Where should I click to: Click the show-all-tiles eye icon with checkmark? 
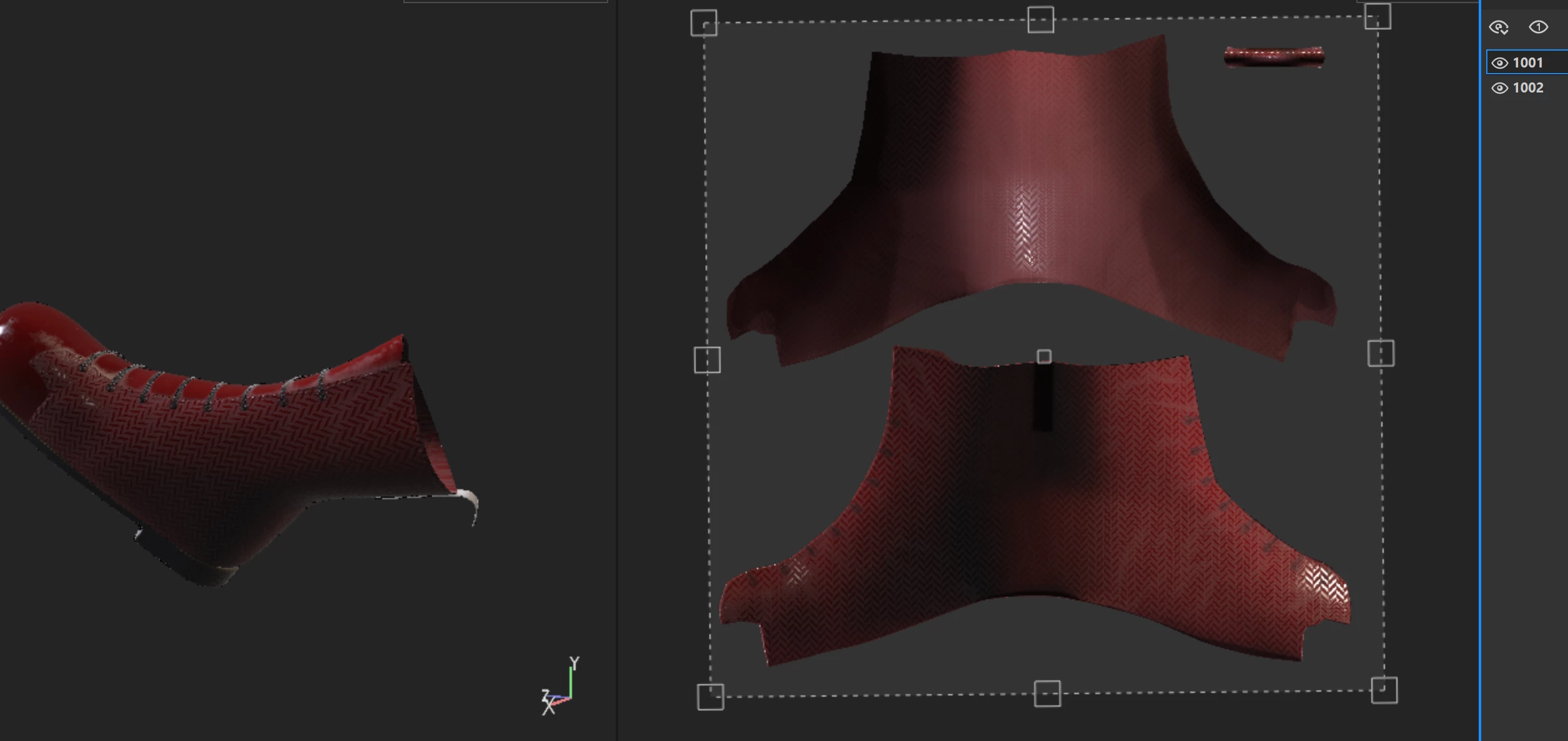[1499, 27]
